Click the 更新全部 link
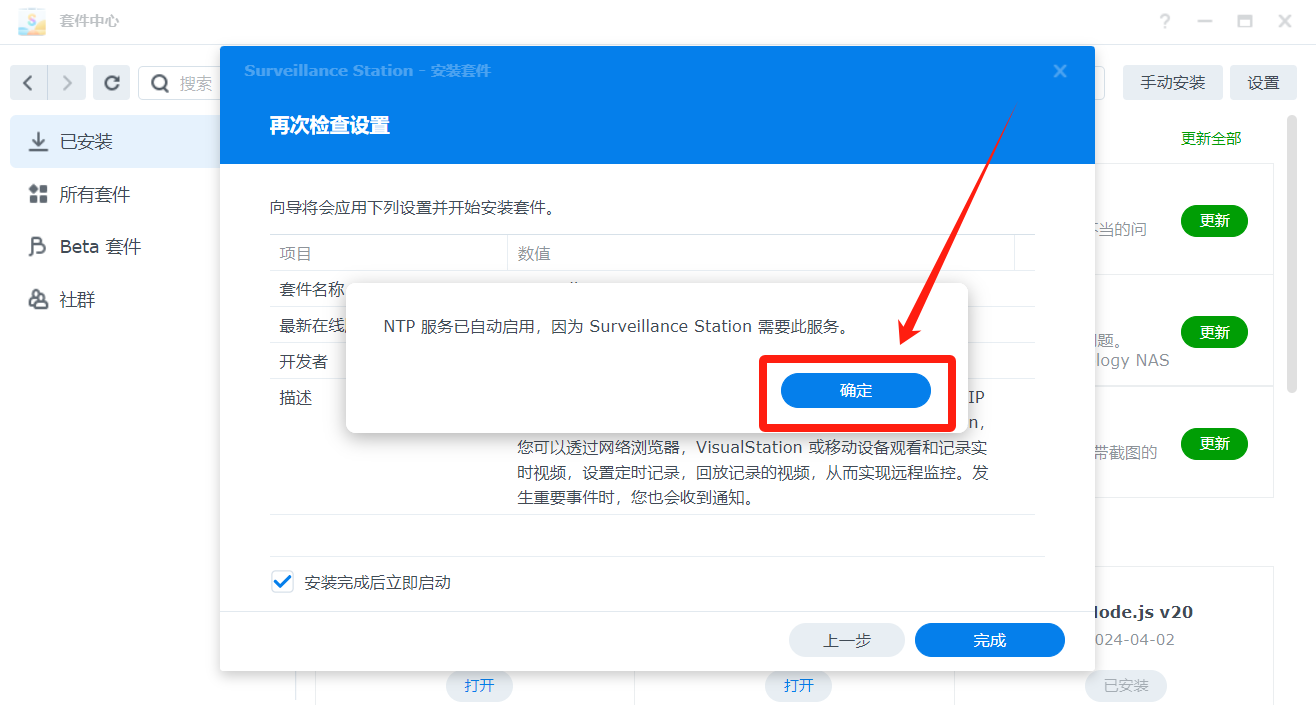 1211,139
